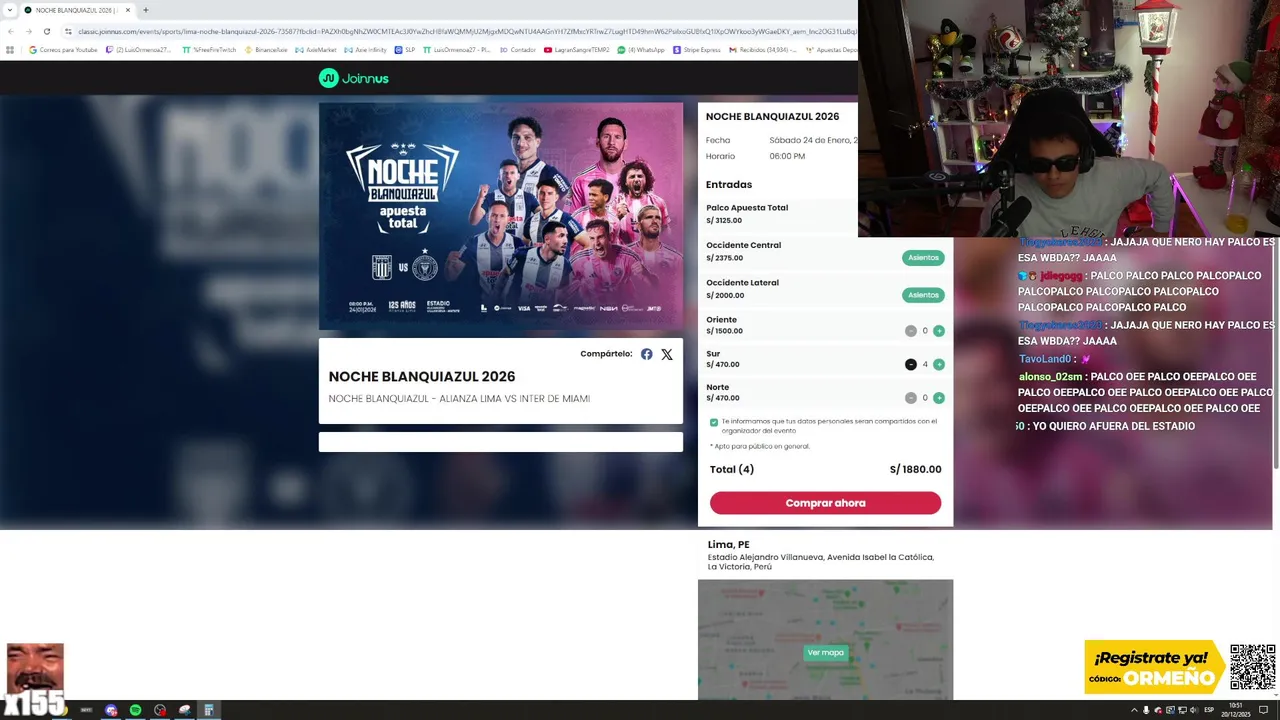This screenshot has height=720, width=1280.
Task: Click the Joinnus logo in header
Action: click(x=353, y=78)
